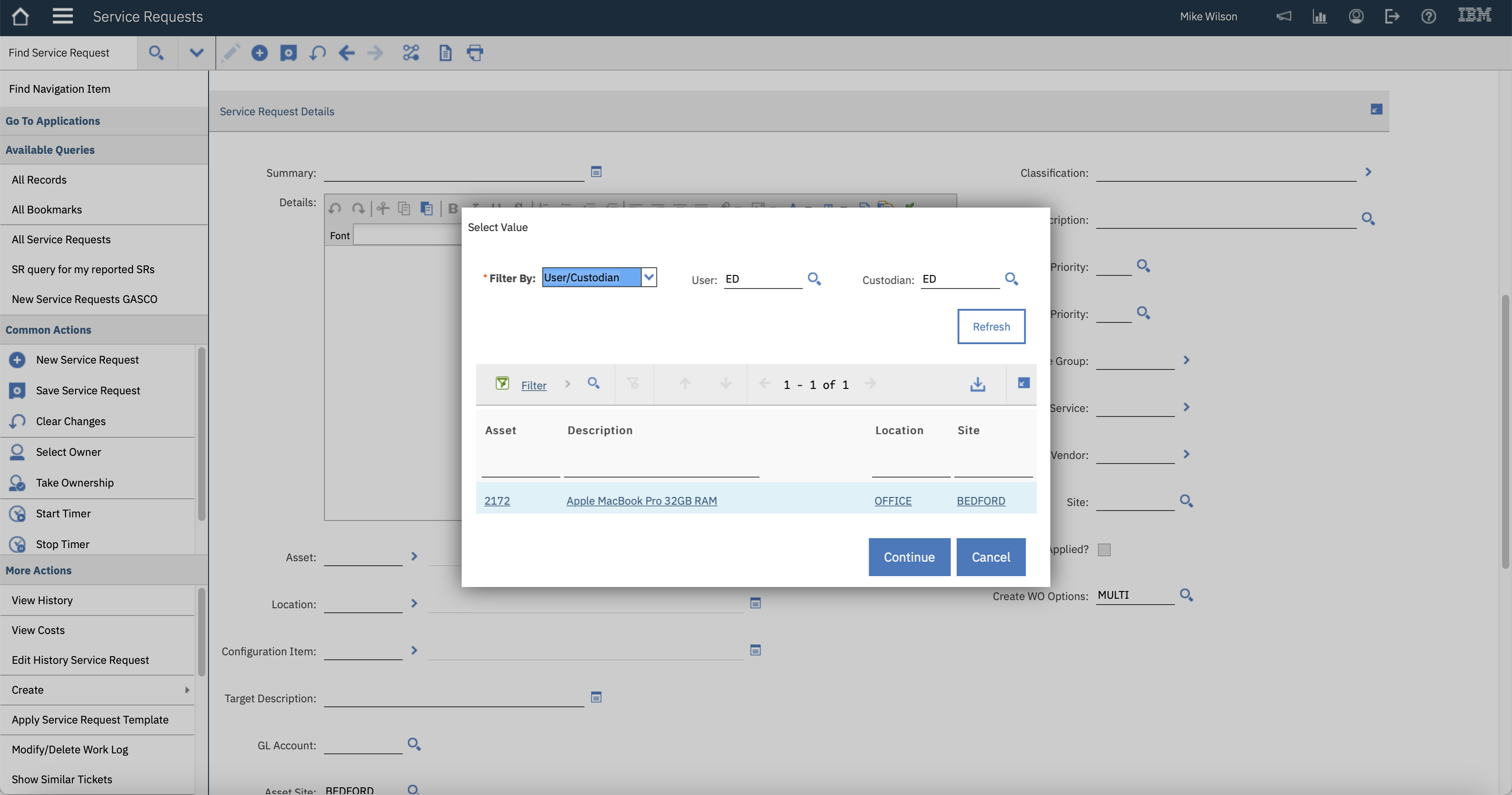Open the search magnifier in the Select Value table
This screenshot has width=1512, height=795.
pos(594,383)
